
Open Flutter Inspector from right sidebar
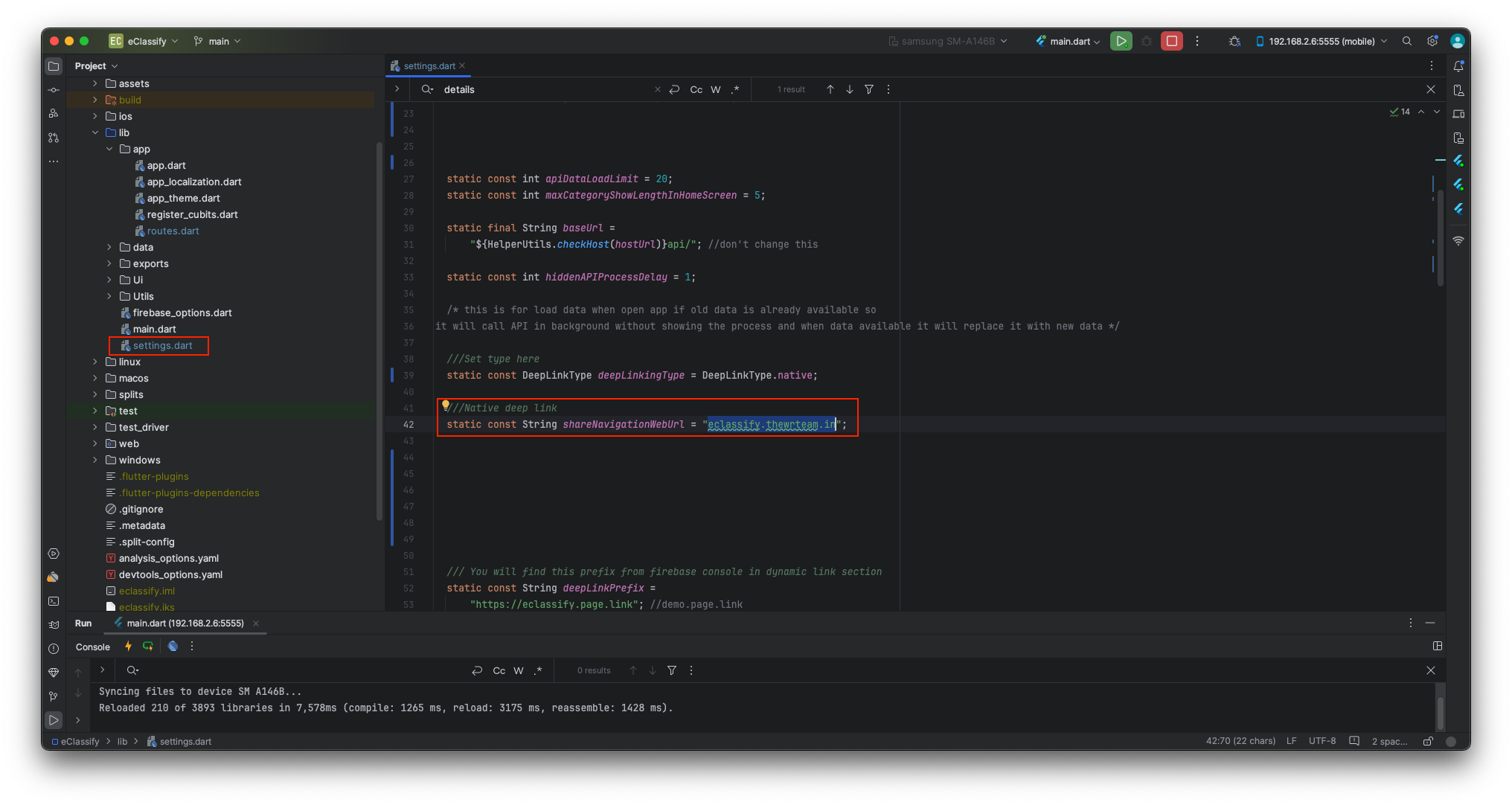click(x=1458, y=161)
